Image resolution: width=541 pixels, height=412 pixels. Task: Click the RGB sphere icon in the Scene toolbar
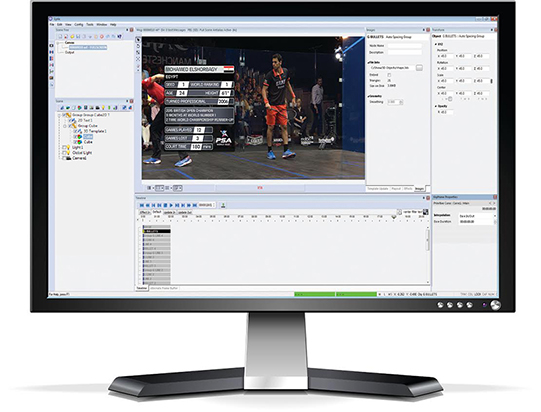79,108
